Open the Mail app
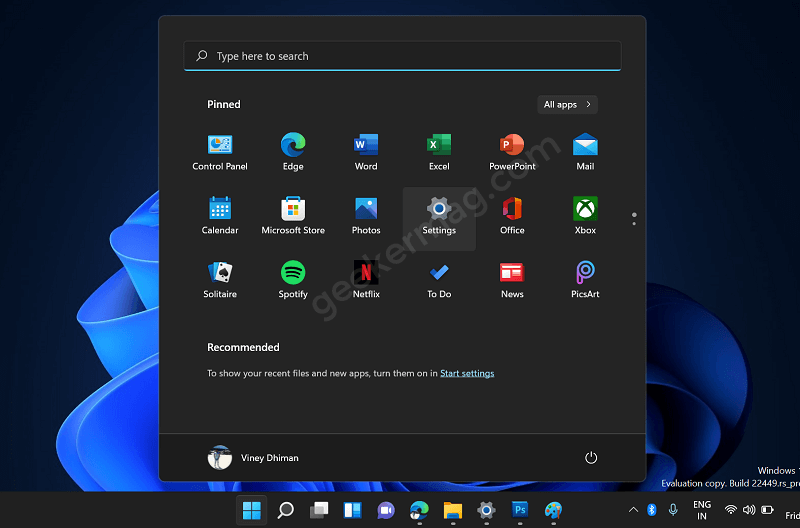This screenshot has height=528, width=800. (585, 152)
